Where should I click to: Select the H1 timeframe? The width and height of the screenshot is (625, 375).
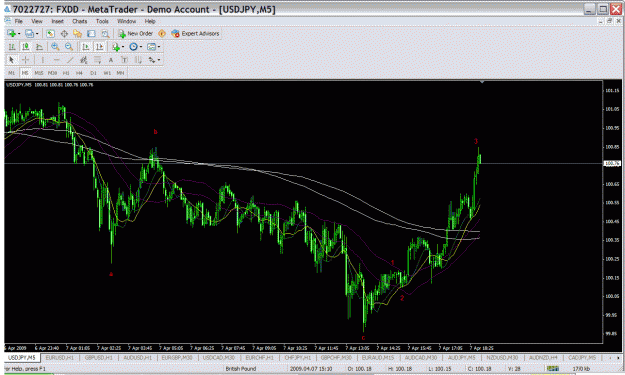(x=66, y=73)
